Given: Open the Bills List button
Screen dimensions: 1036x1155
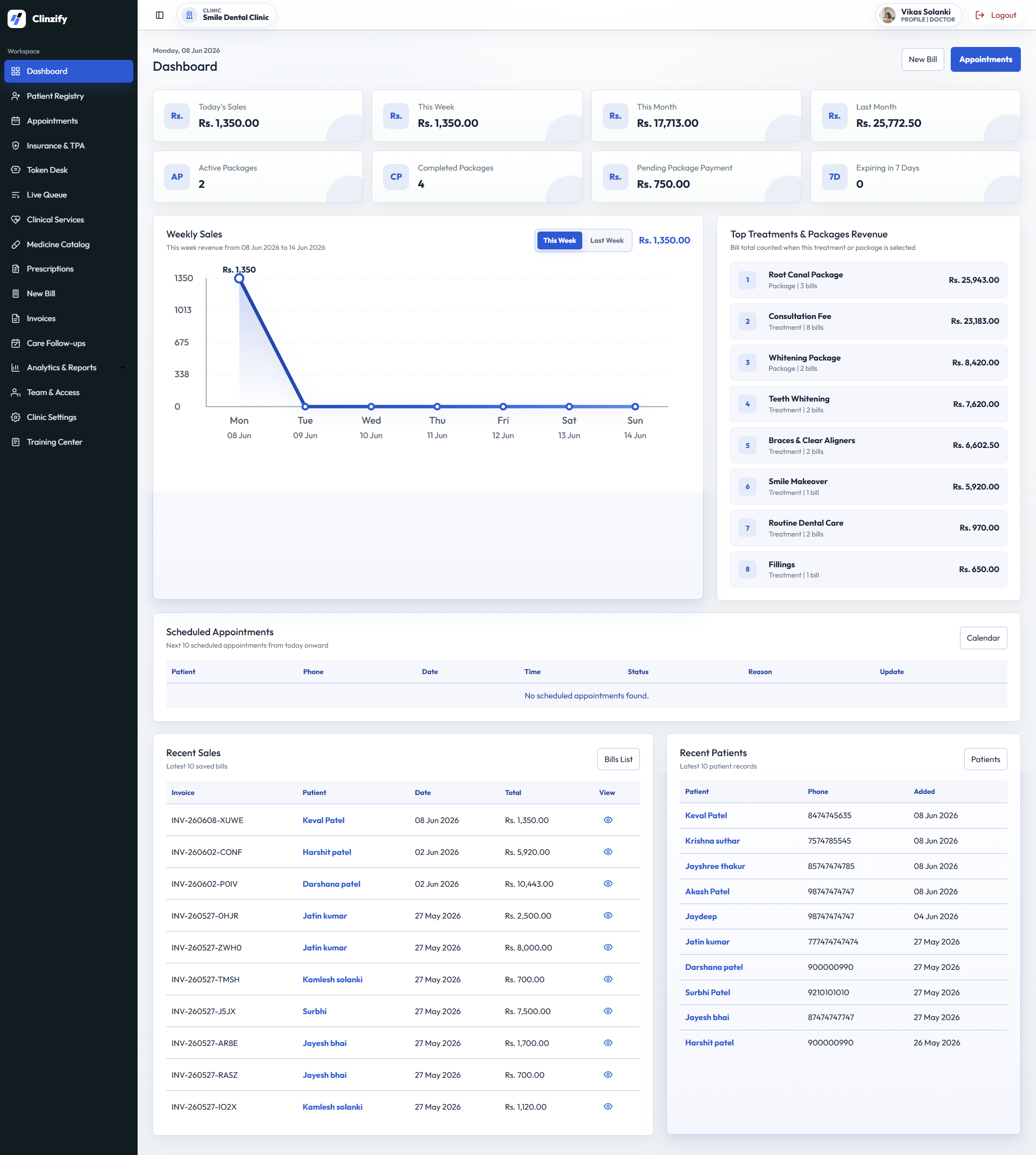Looking at the screenshot, I should tap(618, 759).
